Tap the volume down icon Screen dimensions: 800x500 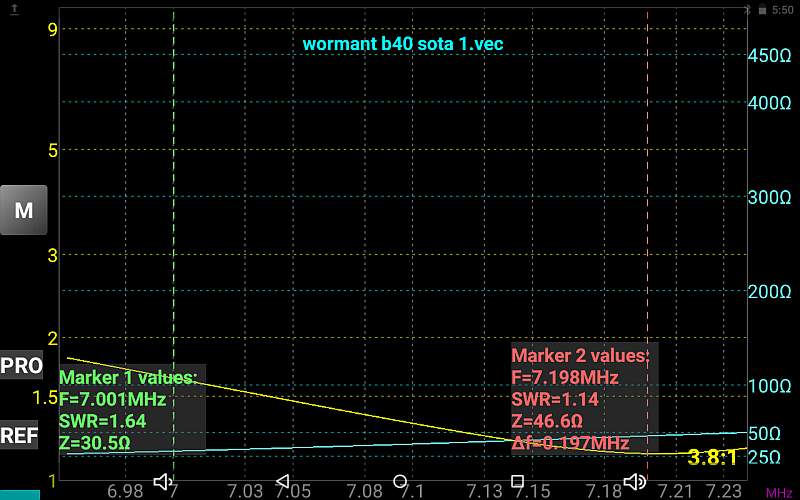(164, 482)
